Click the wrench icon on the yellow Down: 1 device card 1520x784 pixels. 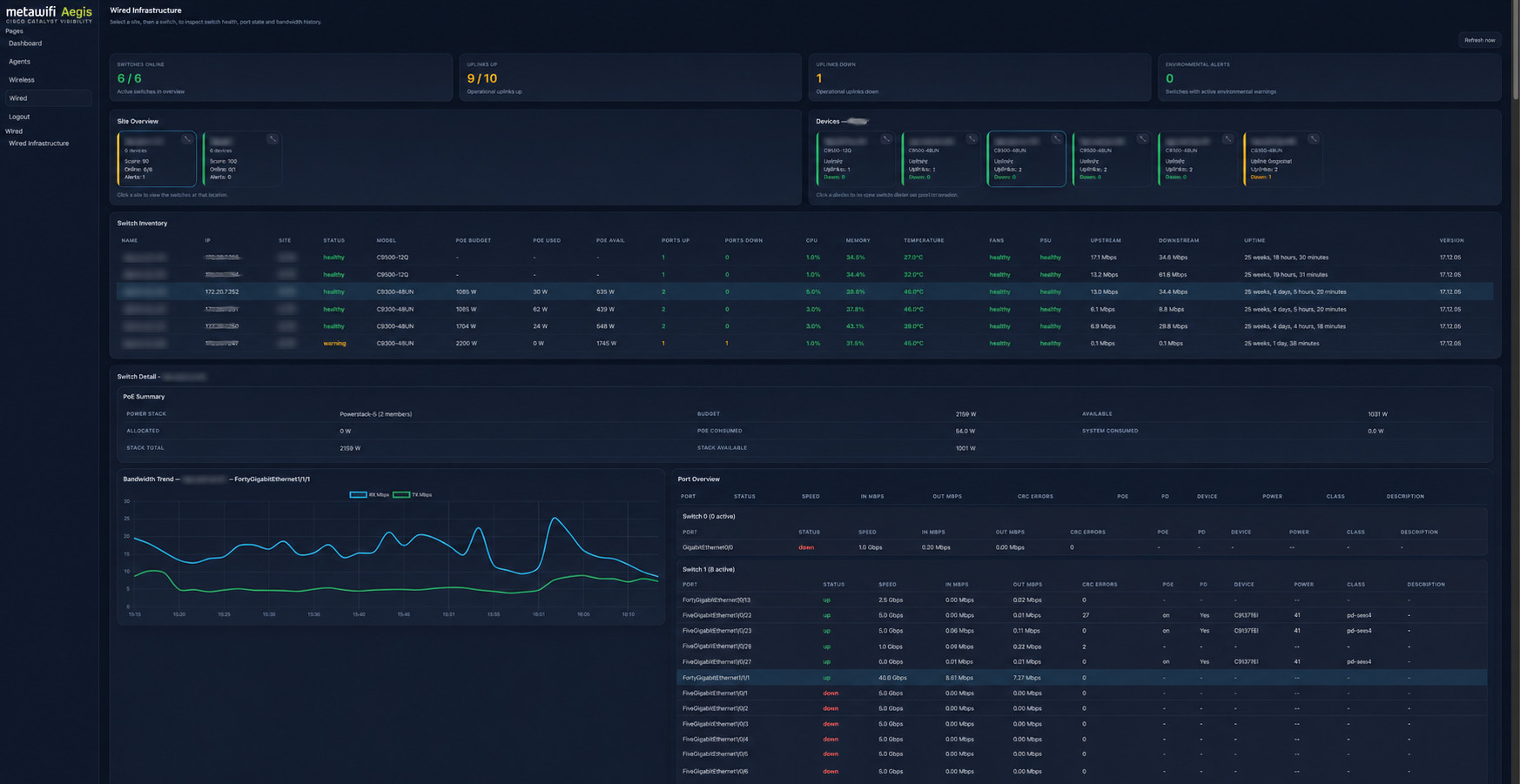(1313, 139)
